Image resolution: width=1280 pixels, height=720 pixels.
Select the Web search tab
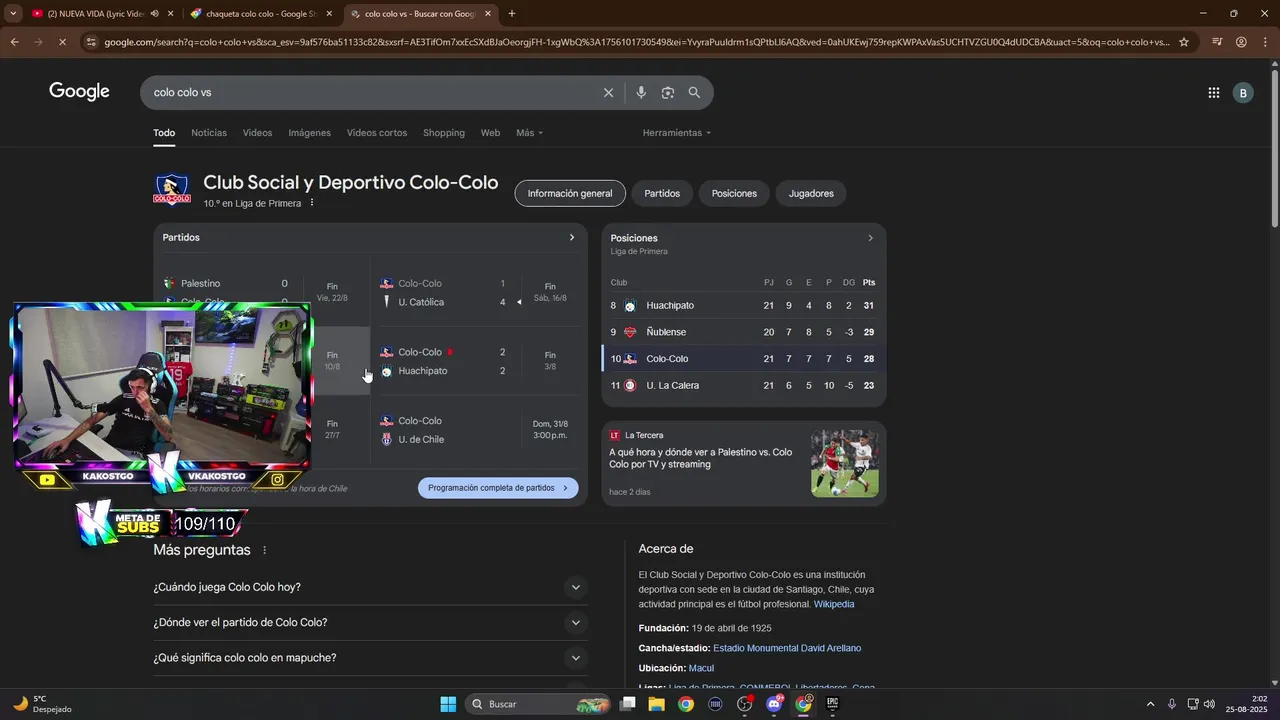[490, 133]
